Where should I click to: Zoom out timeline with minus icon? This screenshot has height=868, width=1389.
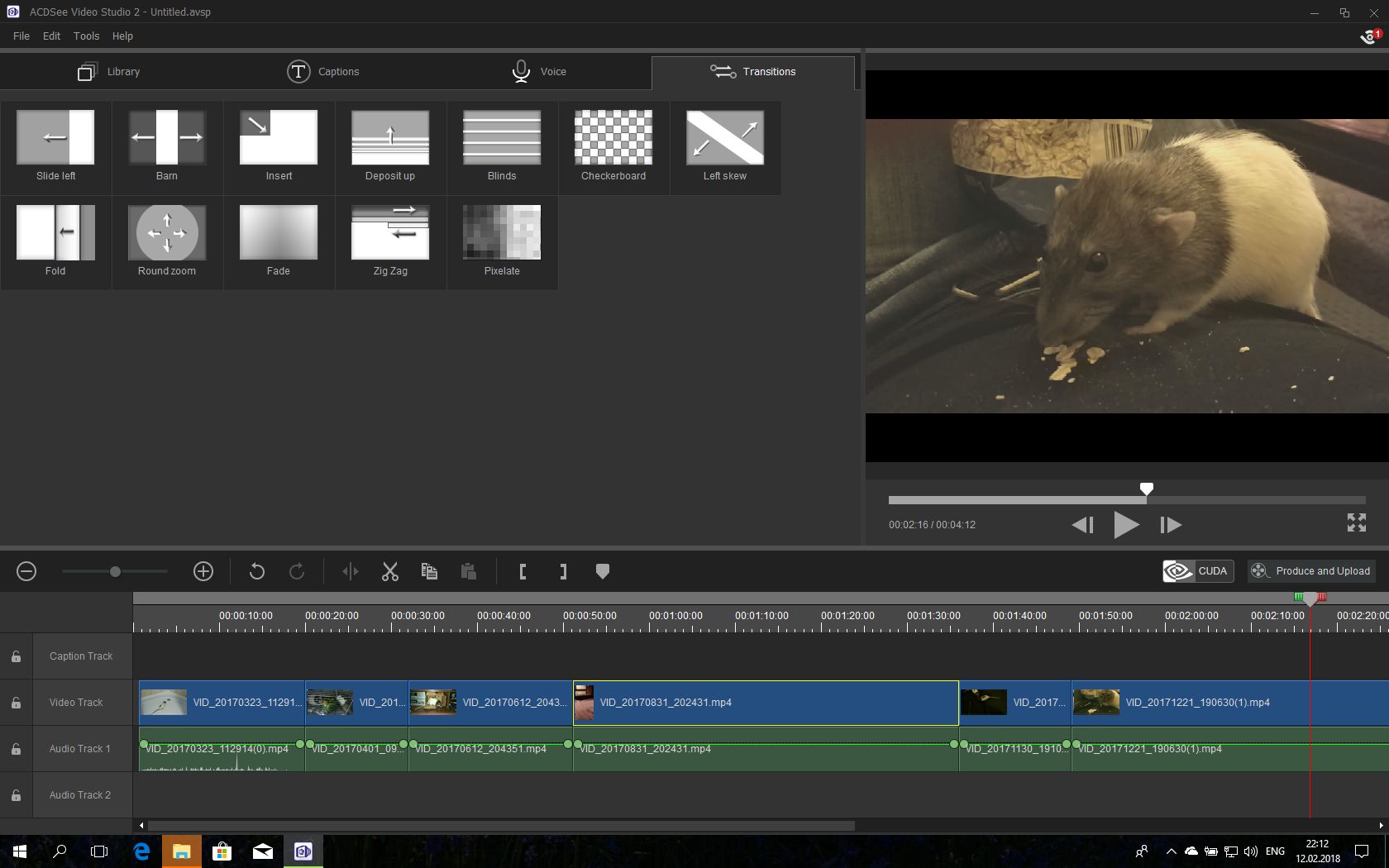click(x=26, y=571)
